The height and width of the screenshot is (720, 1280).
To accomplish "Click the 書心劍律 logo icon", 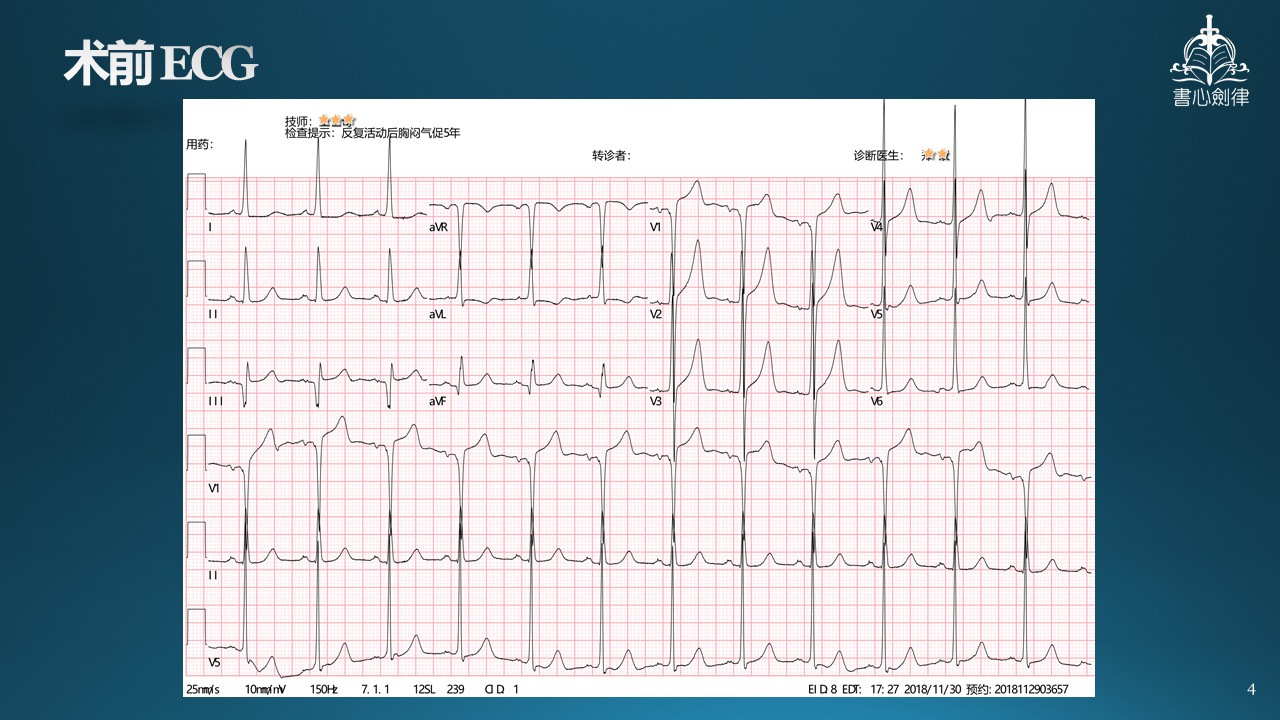I will 1211,61.
